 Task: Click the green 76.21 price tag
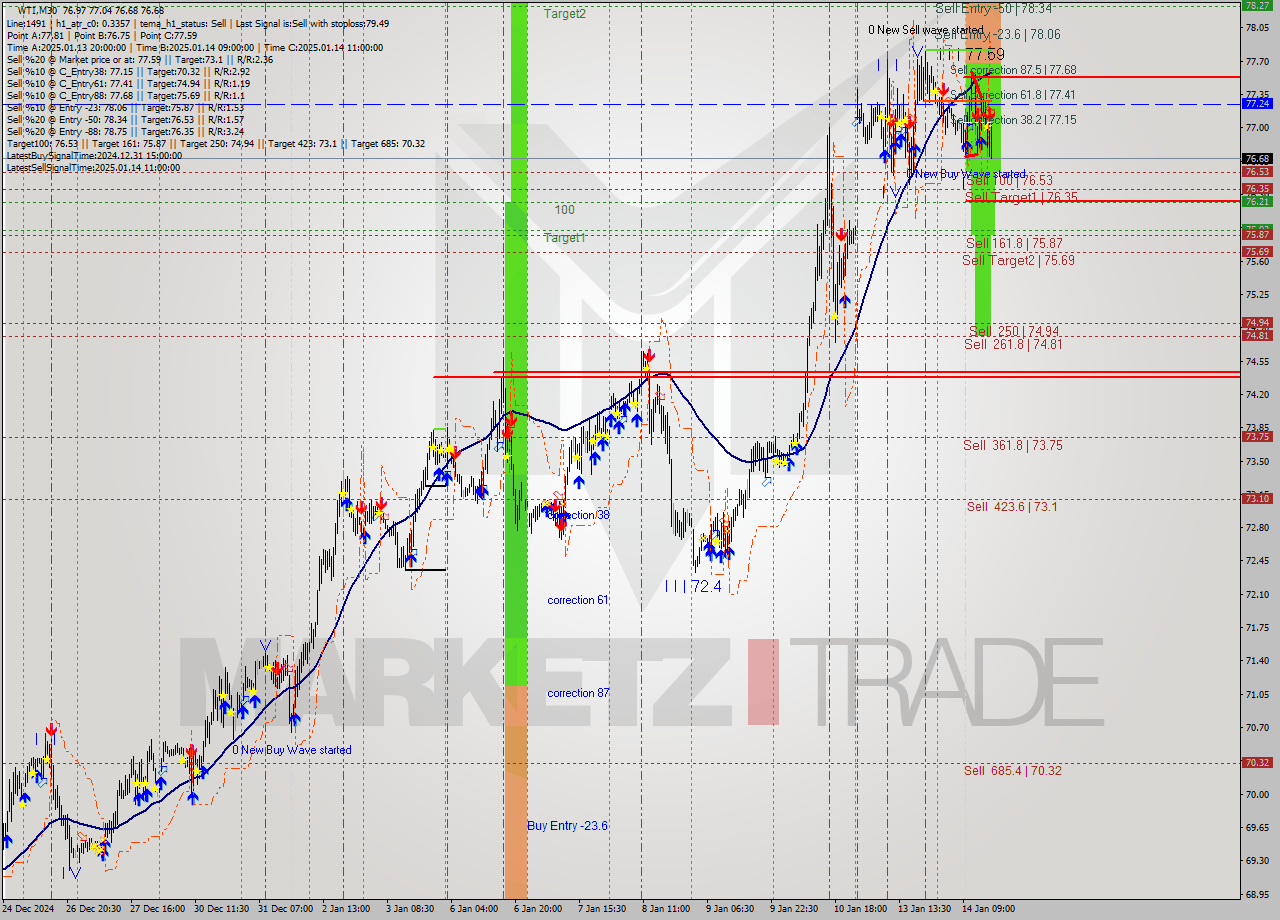coord(1256,201)
